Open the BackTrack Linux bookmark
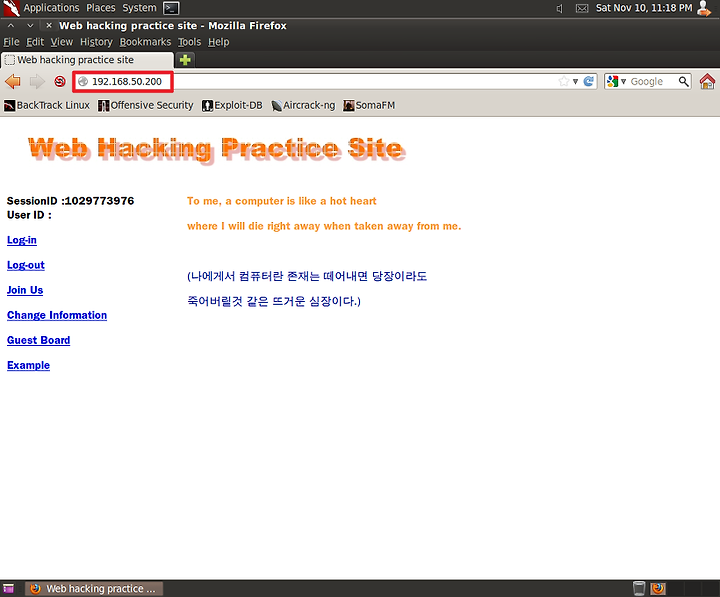This screenshot has width=720, height=597. point(47,106)
